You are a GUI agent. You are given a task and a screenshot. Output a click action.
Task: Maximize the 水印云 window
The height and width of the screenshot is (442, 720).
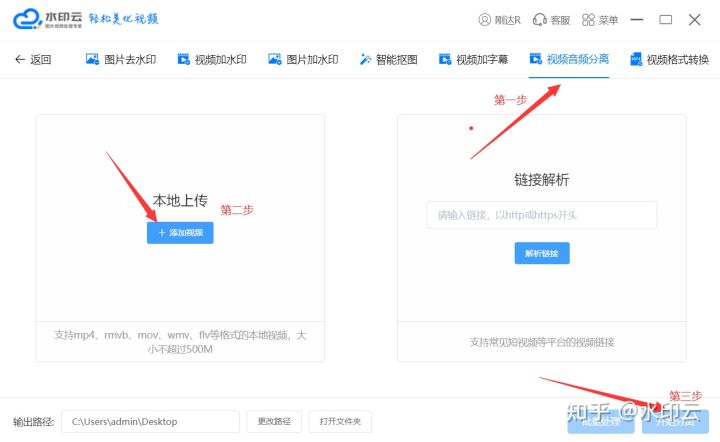tap(666, 20)
